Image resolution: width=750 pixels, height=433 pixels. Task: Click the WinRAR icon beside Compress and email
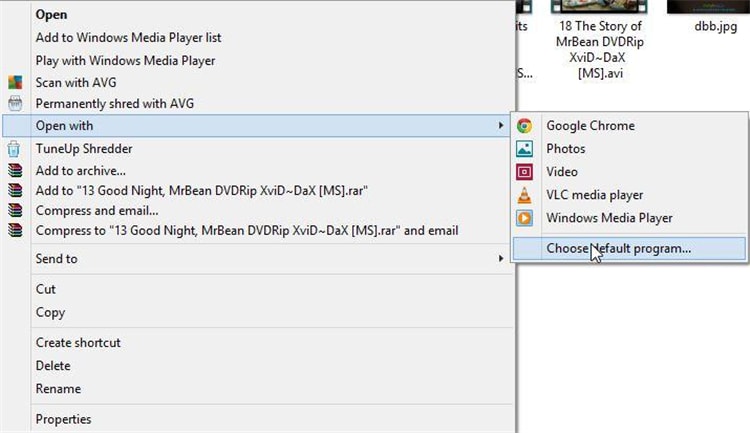click(x=15, y=211)
